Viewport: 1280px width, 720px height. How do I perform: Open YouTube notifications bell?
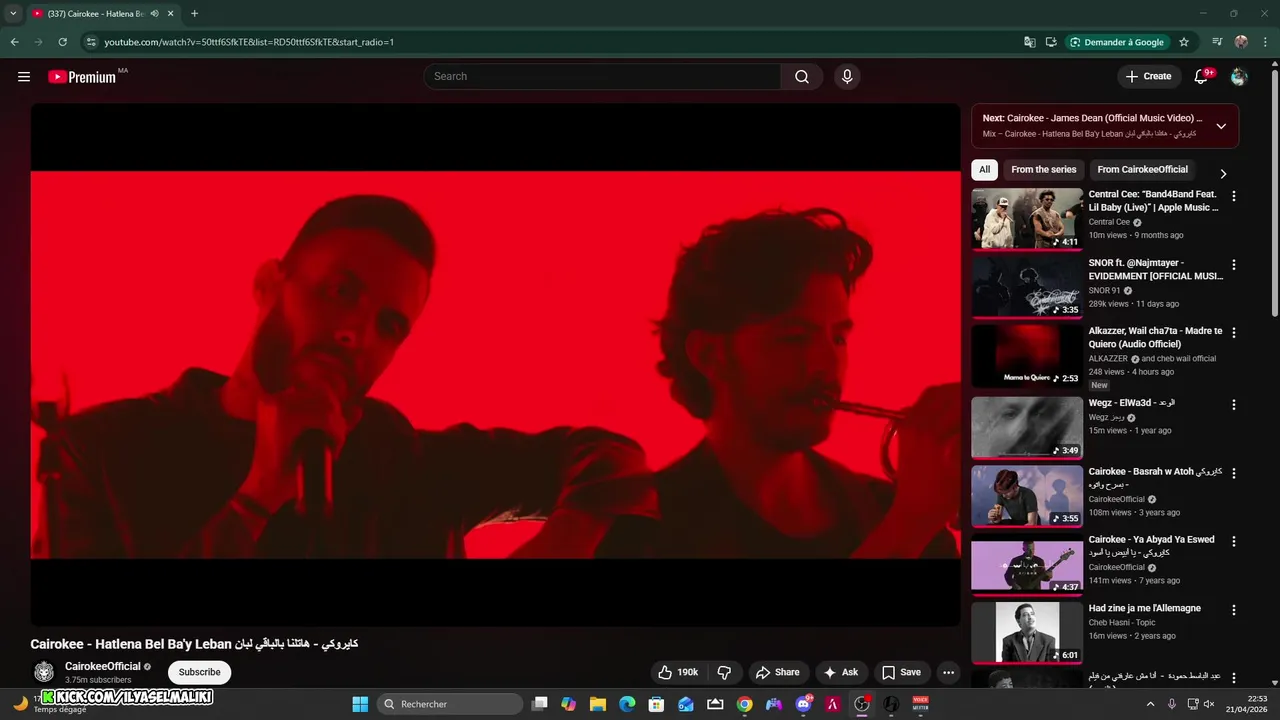(x=1202, y=77)
